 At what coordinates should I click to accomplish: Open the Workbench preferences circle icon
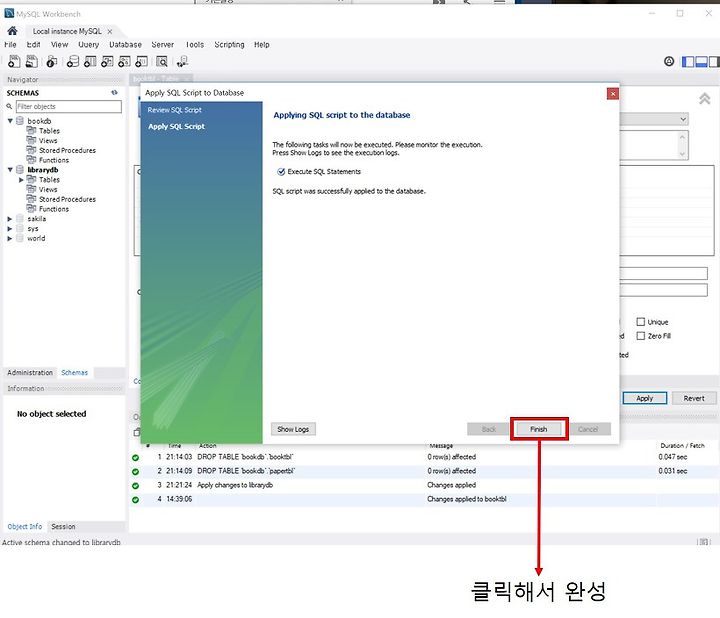[669, 61]
